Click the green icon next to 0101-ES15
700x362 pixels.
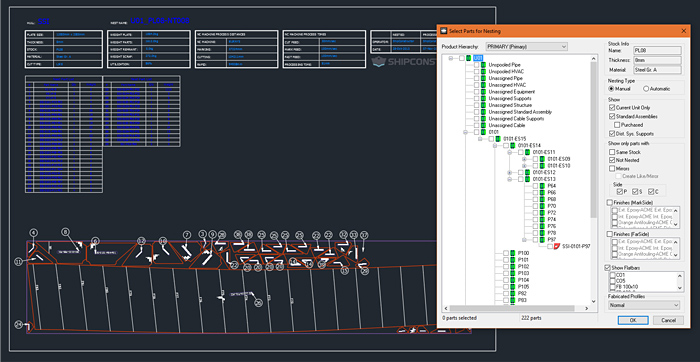[498, 139]
